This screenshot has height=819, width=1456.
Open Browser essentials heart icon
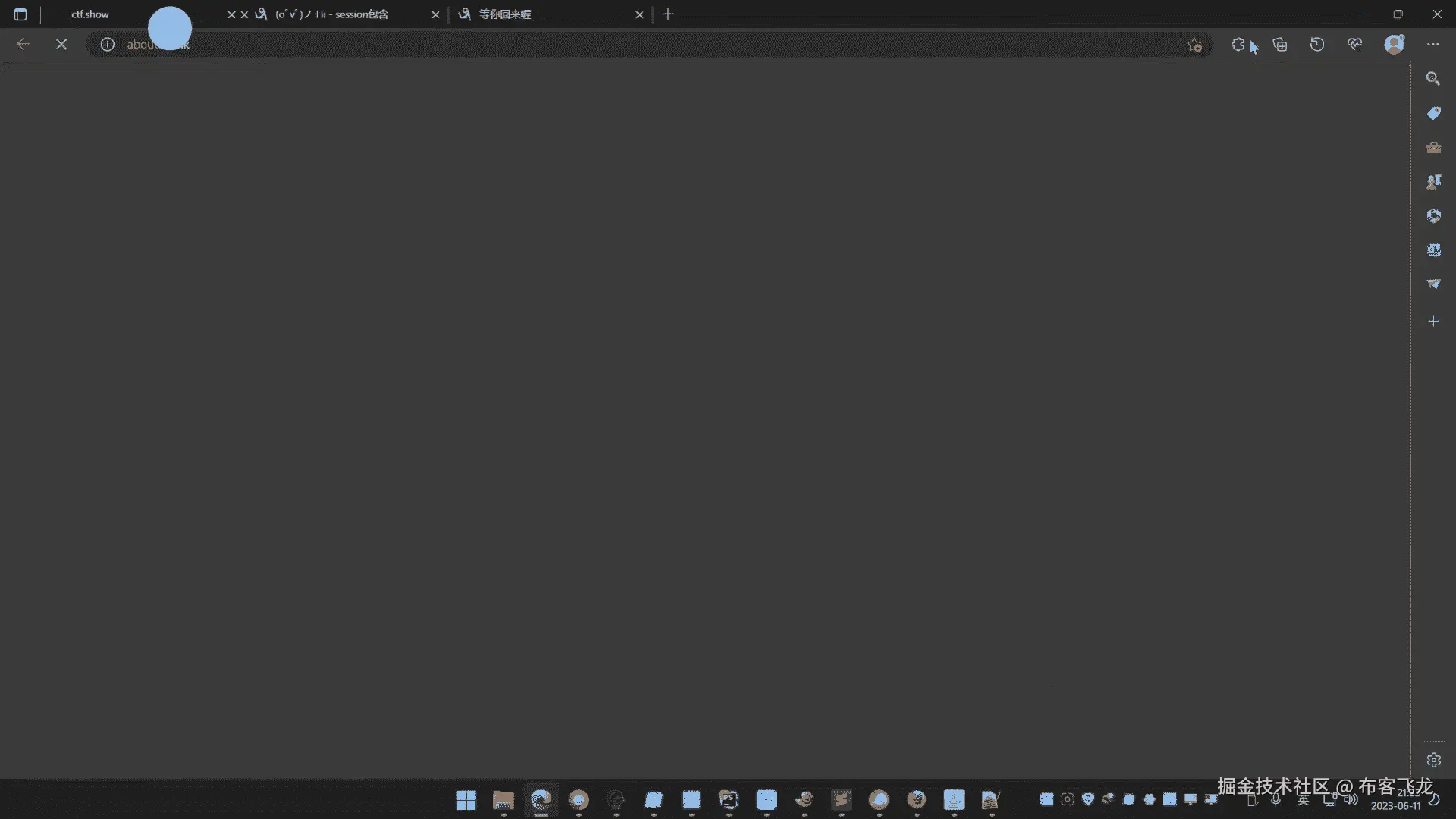pos(1354,45)
